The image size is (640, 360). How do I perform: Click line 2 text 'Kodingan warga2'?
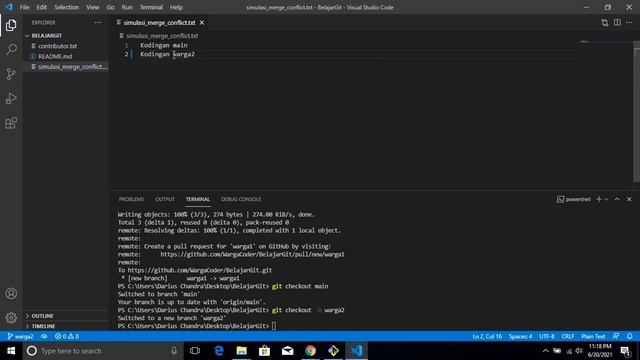pos(167,54)
